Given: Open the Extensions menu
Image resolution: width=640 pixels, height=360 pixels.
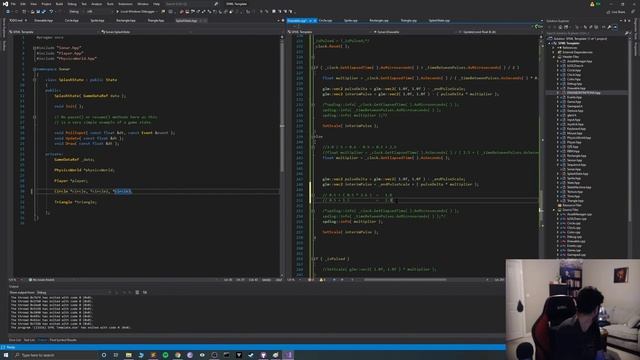Looking at the screenshot, I should point(125,4).
